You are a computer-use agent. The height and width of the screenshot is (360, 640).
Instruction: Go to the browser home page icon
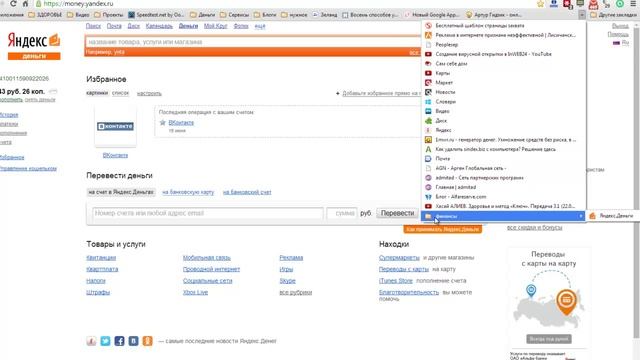tap(25, 4)
